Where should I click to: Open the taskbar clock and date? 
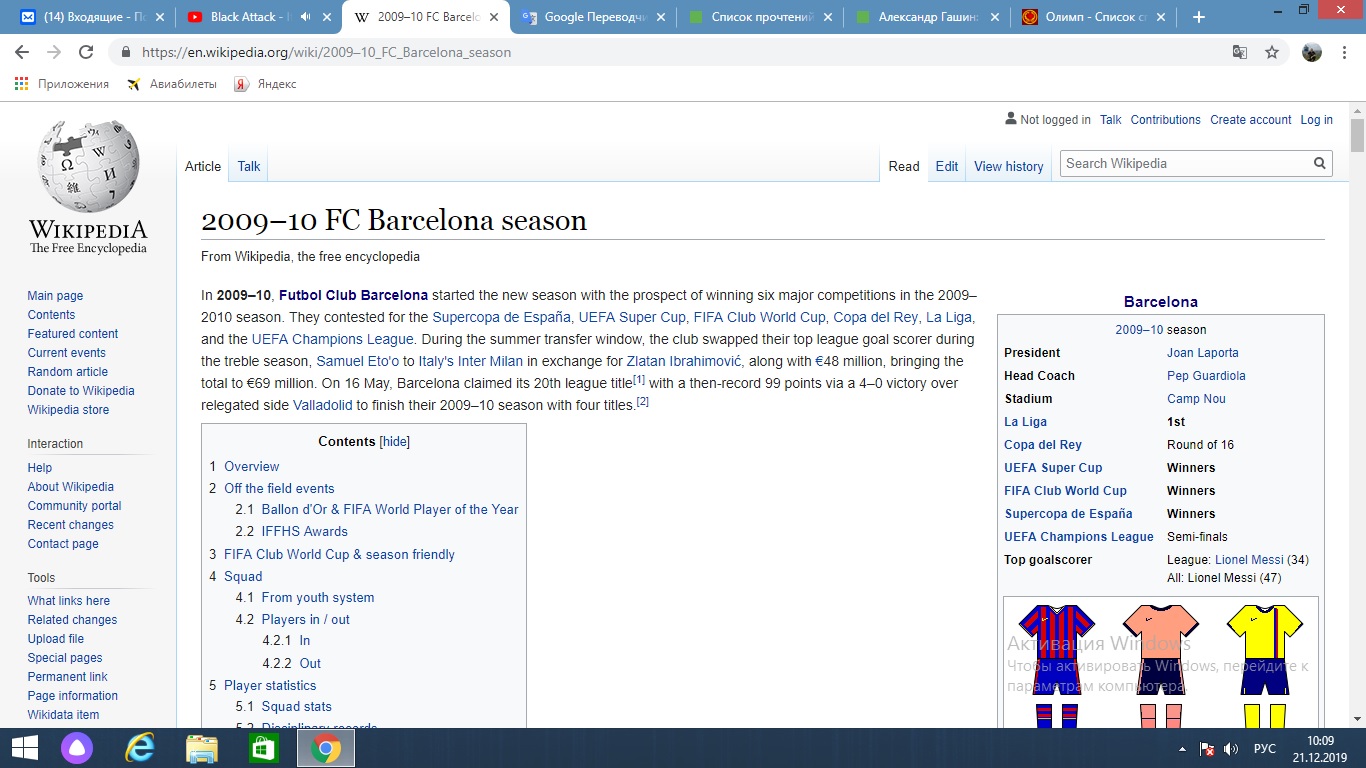coord(1320,748)
